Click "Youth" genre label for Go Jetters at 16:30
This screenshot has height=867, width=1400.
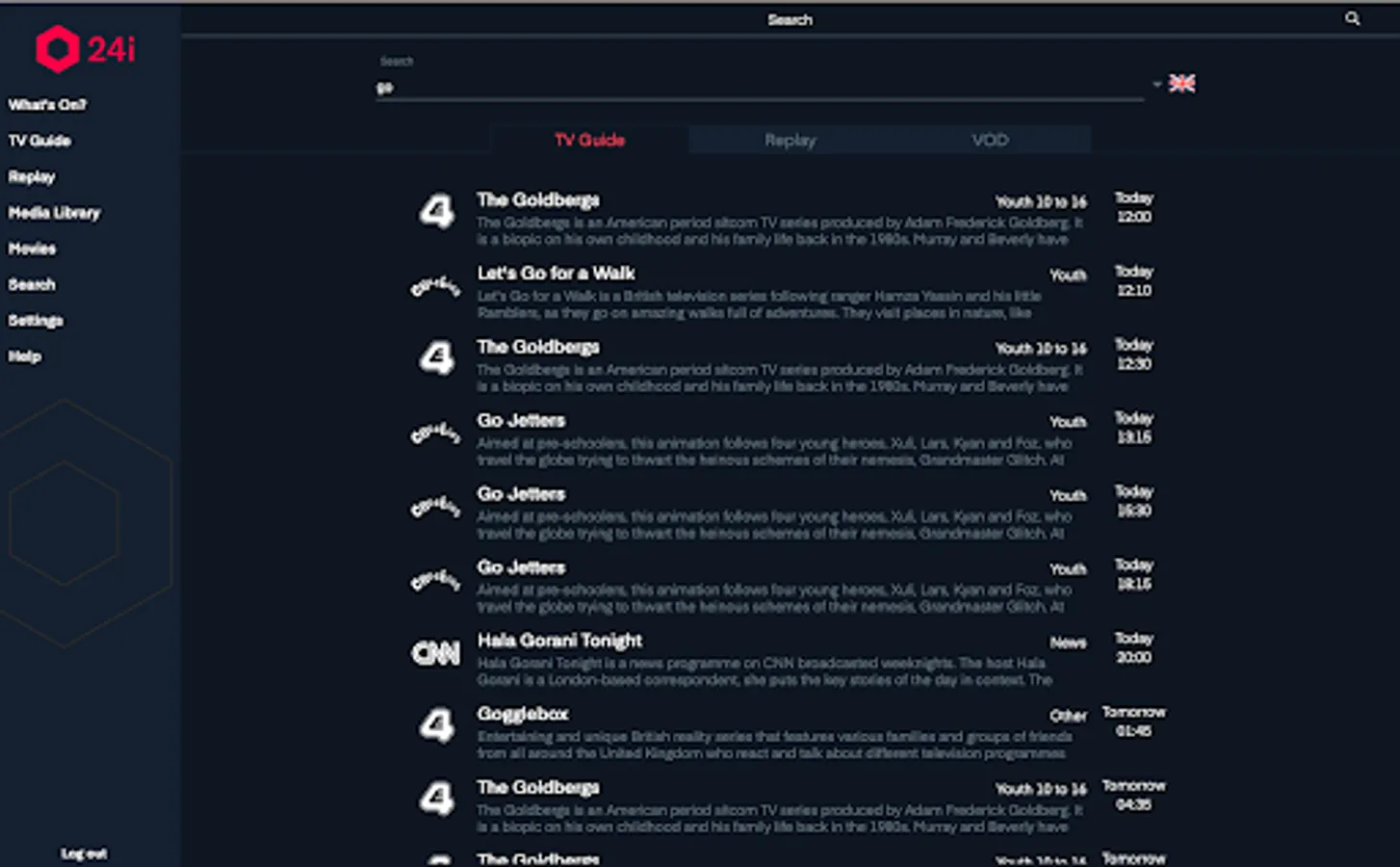click(1068, 495)
